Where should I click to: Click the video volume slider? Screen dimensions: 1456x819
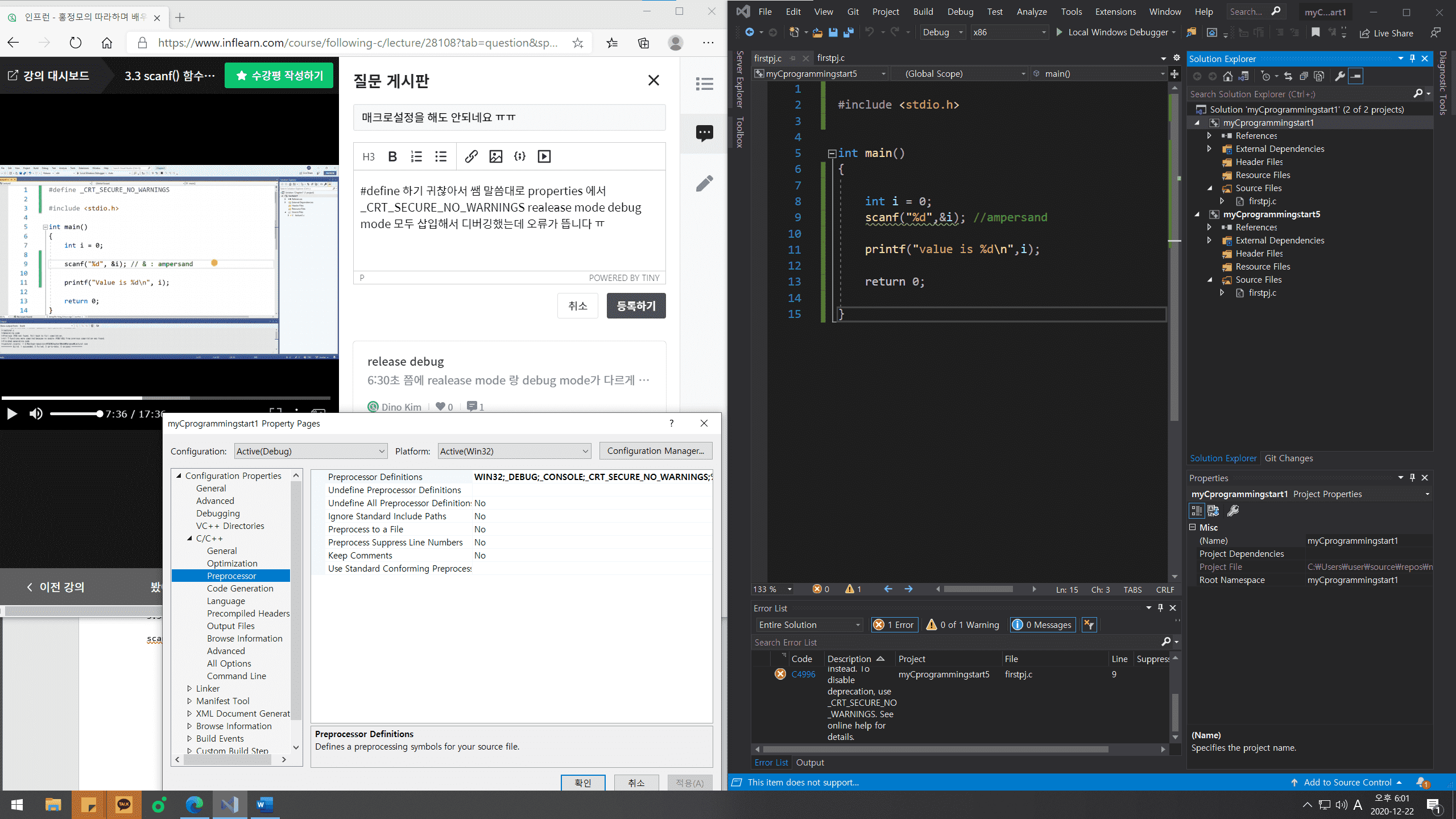[x=76, y=413]
